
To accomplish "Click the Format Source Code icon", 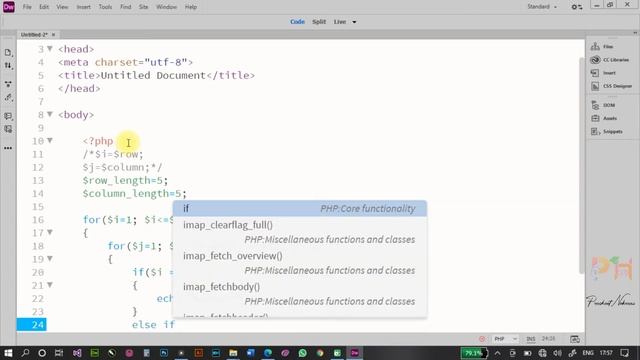I will tap(8, 98).
